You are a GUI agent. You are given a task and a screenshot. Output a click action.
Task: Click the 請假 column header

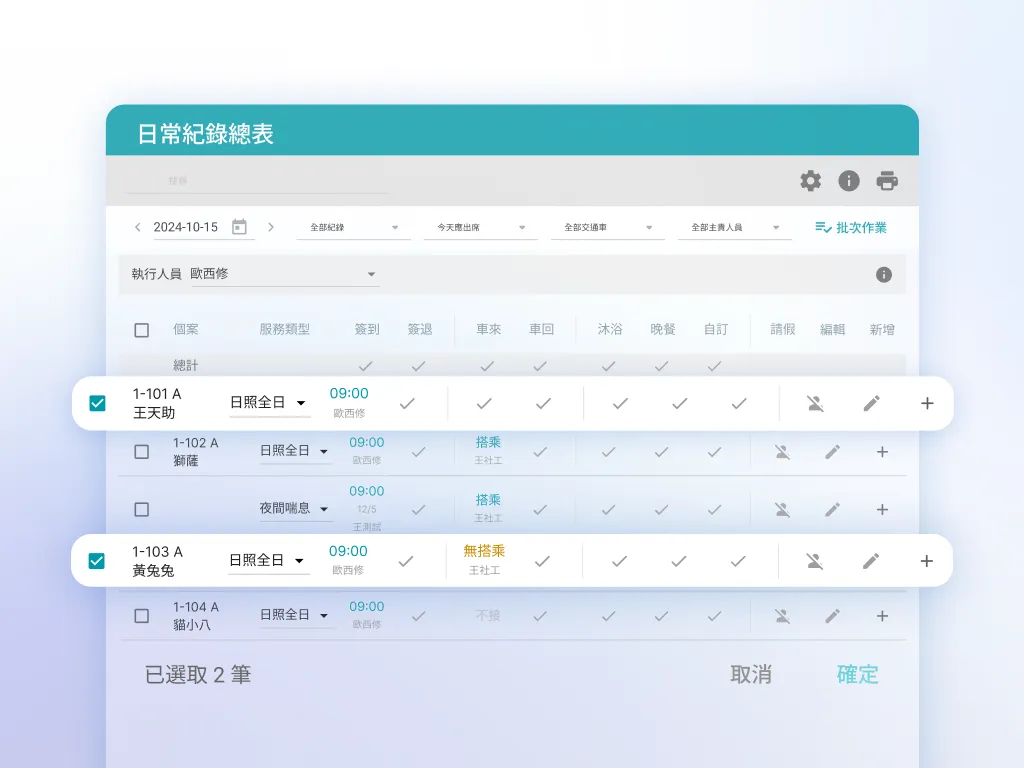click(782, 330)
